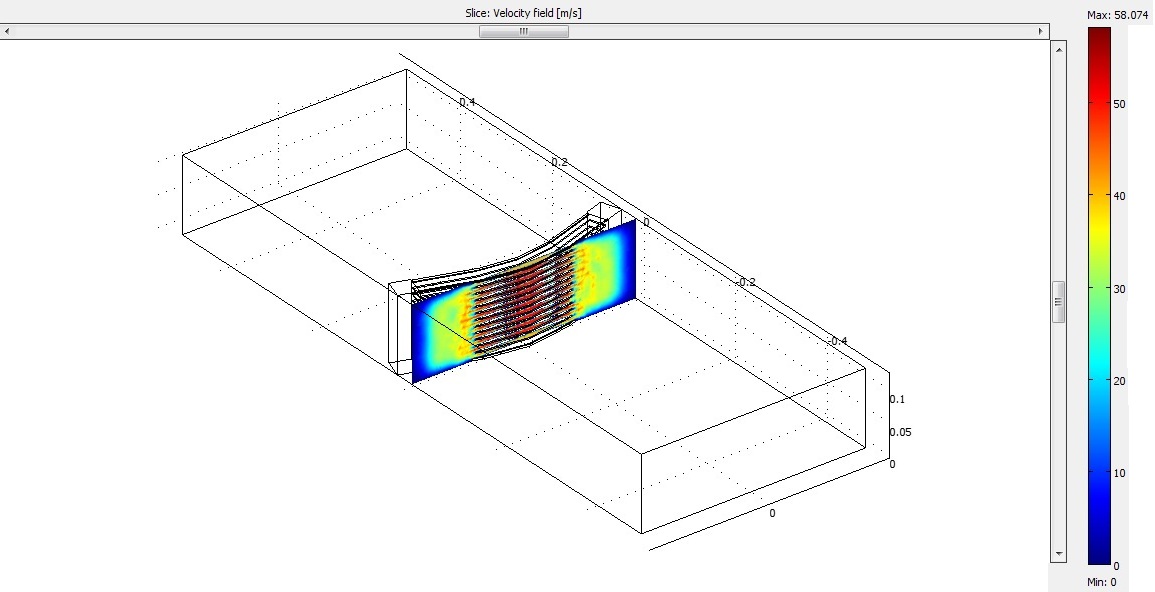Click the horizontal scrollbar left arrow

7,32
